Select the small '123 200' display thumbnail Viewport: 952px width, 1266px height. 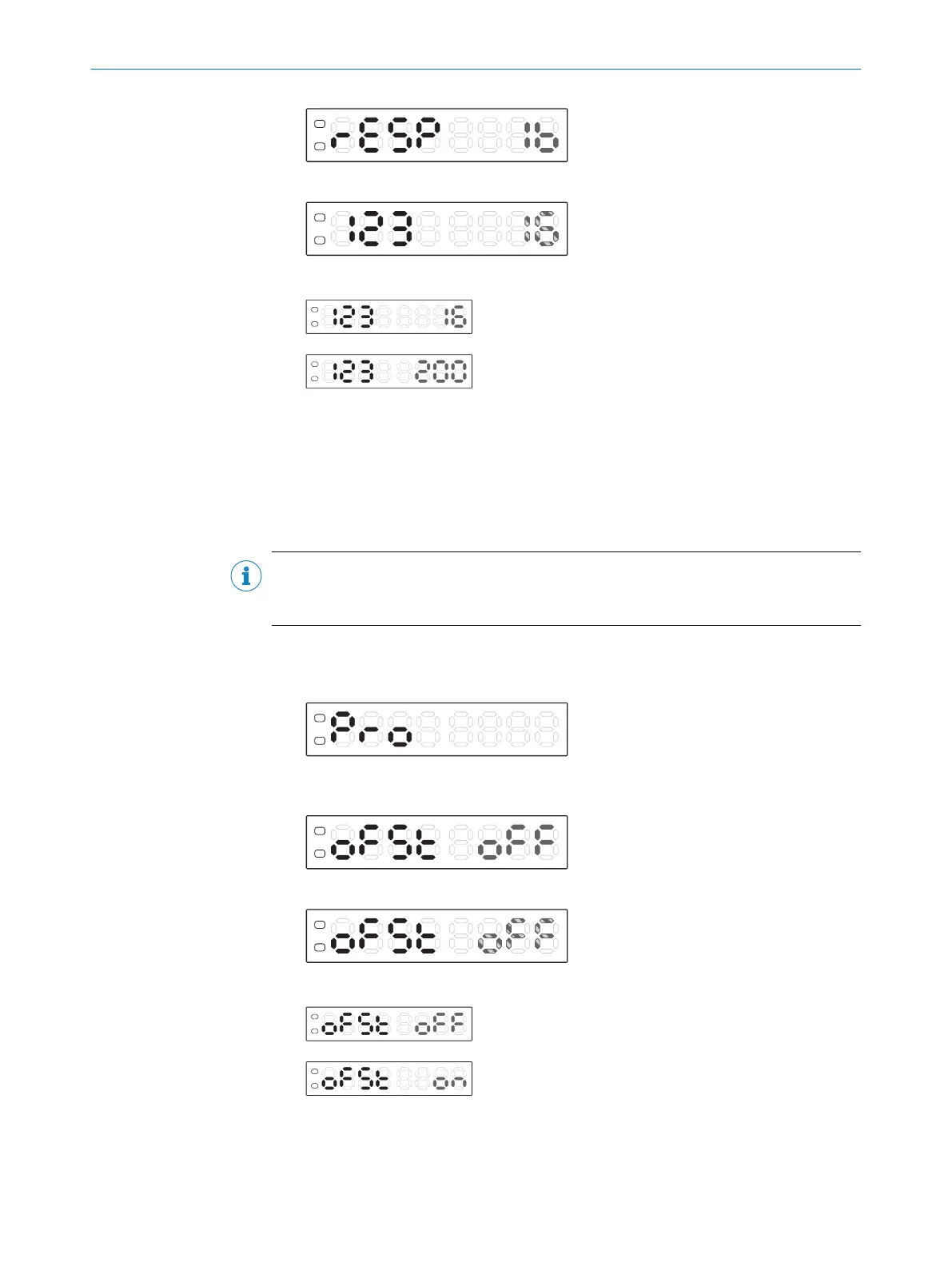388,371
